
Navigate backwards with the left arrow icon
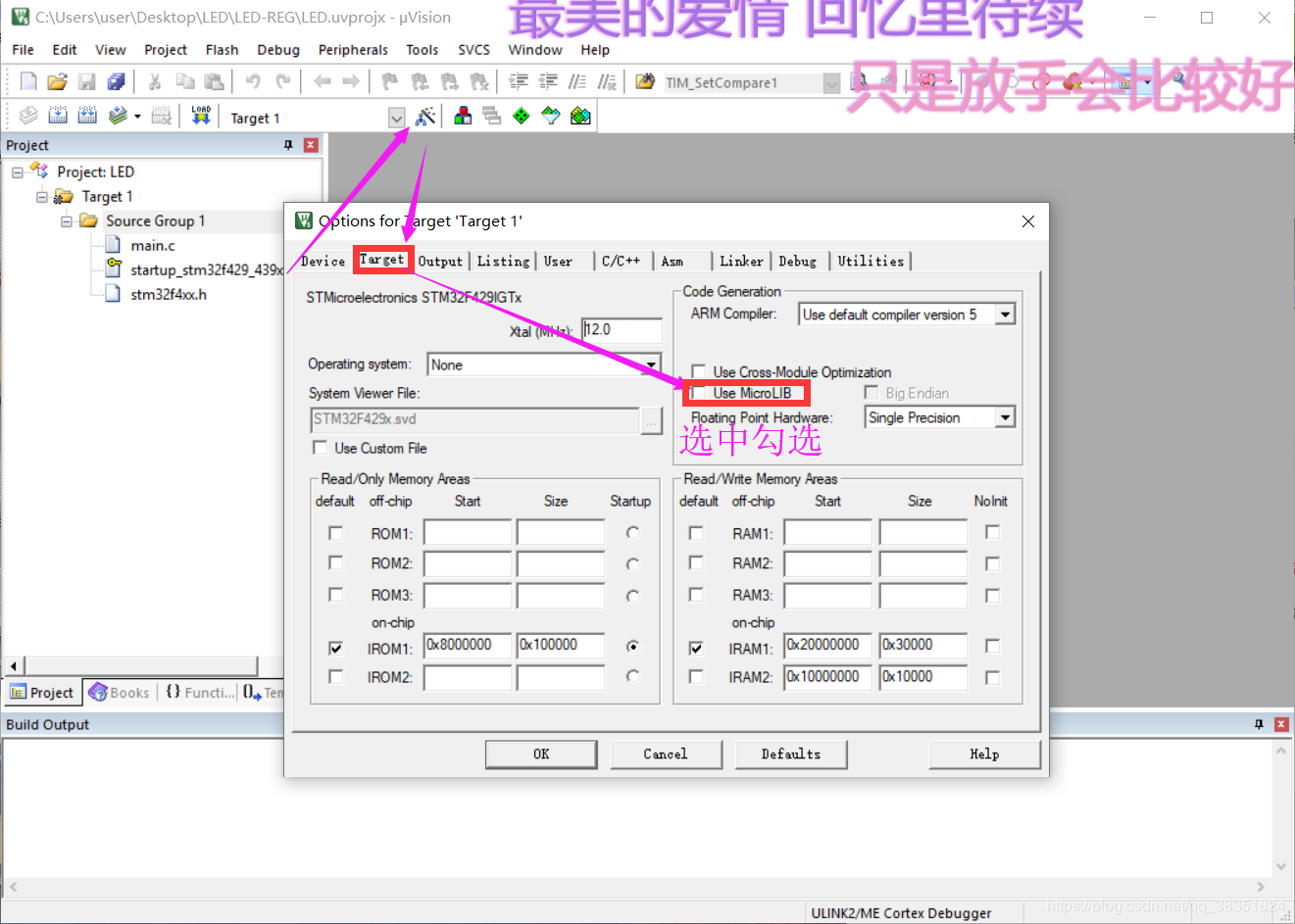click(322, 81)
